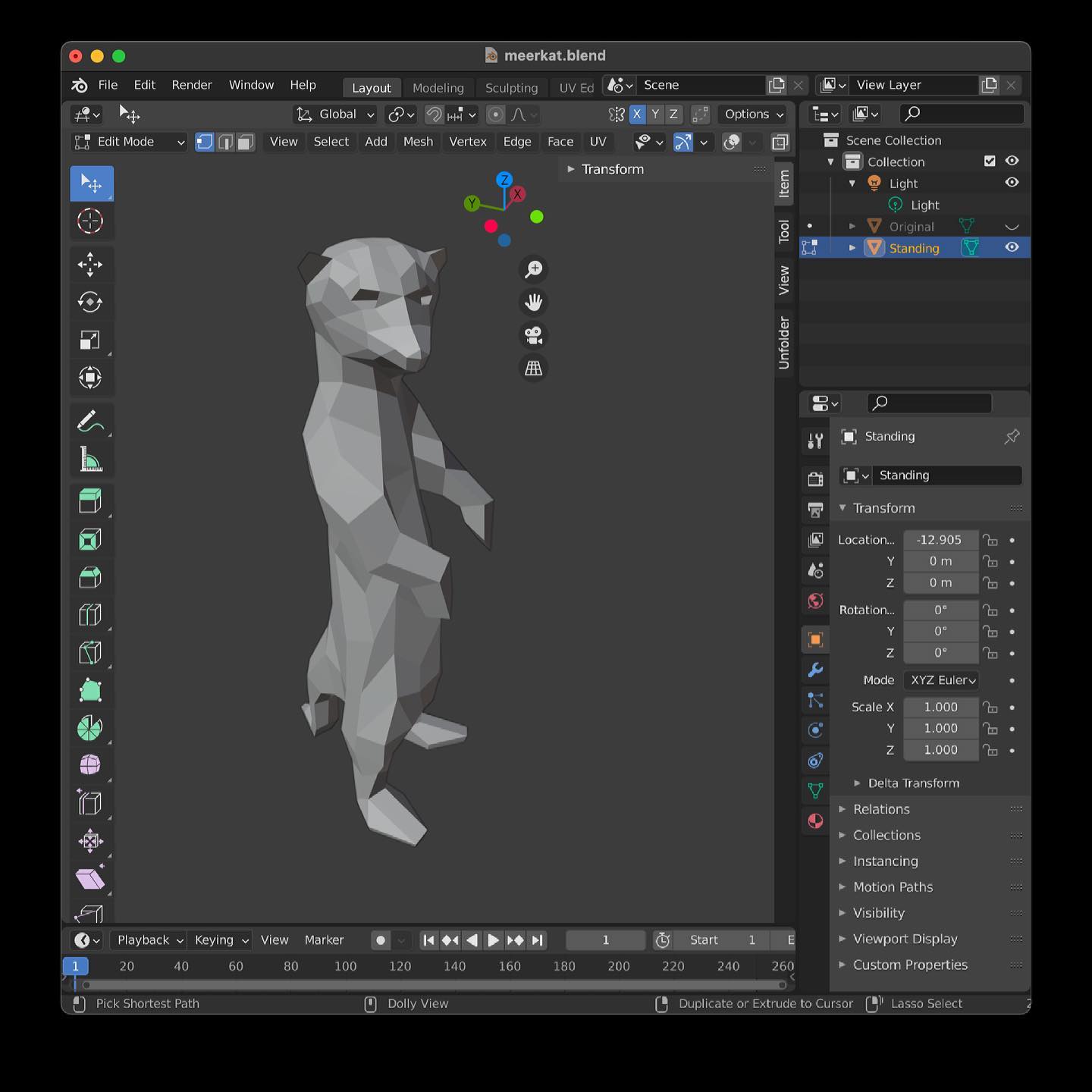This screenshot has height=1092, width=1092.
Task: Open the Mesh menu
Action: point(418,142)
